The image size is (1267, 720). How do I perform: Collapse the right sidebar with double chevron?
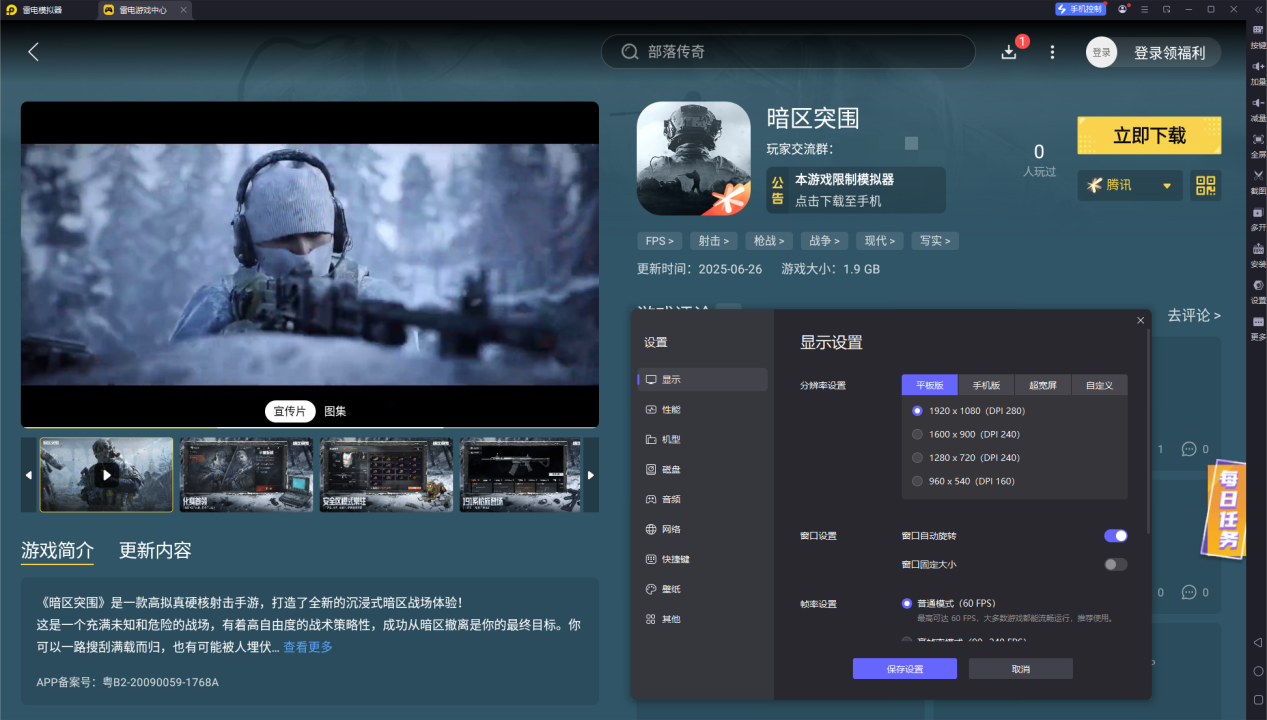tap(1258, 9)
